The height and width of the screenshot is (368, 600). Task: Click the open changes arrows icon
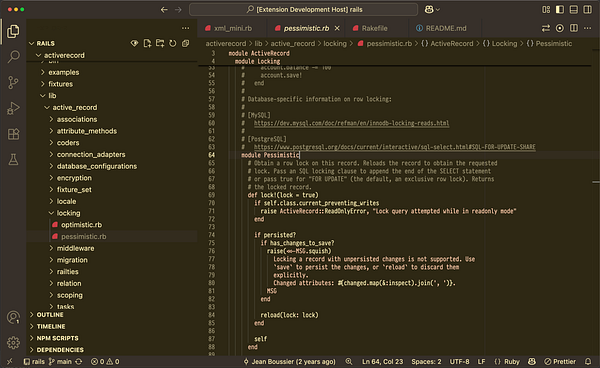[x=546, y=28]
